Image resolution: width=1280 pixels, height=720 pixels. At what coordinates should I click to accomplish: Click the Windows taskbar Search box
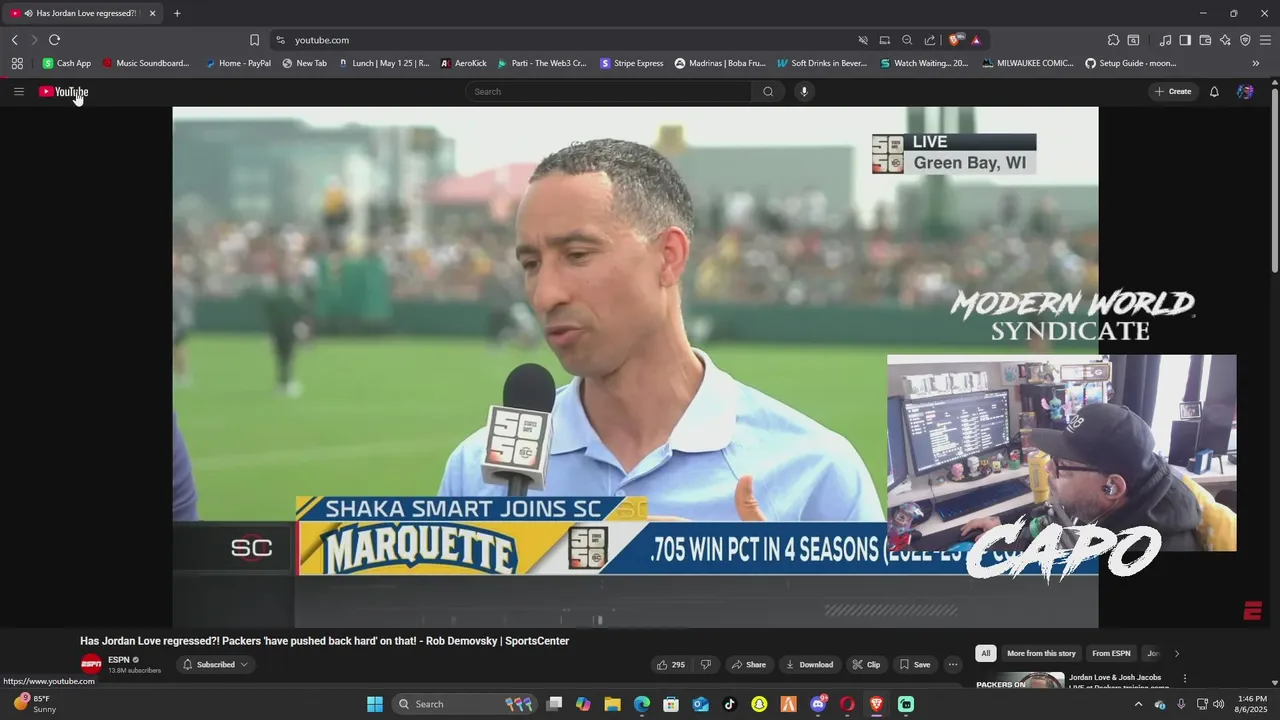465,704
